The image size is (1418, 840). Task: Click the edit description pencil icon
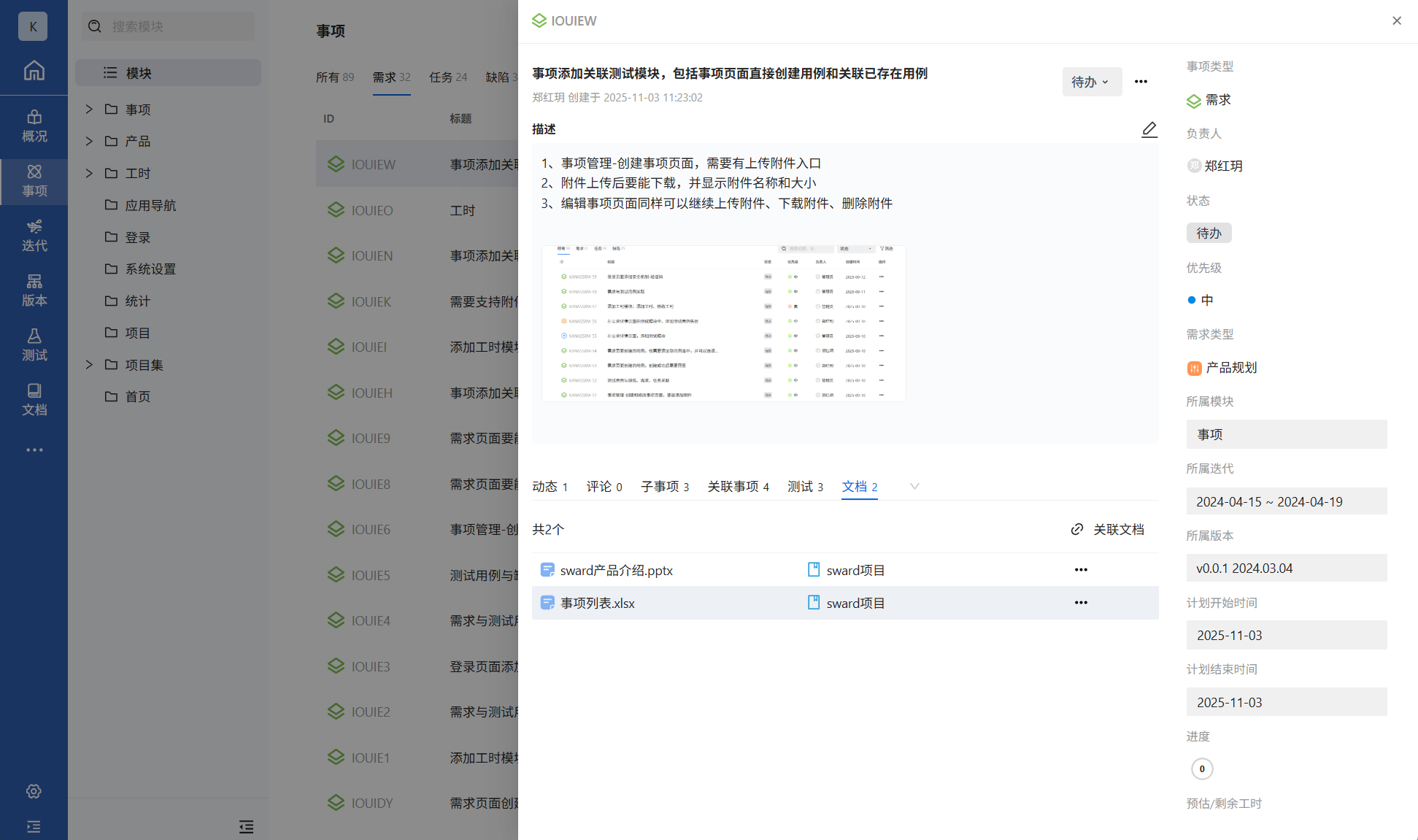point(1149,129)
